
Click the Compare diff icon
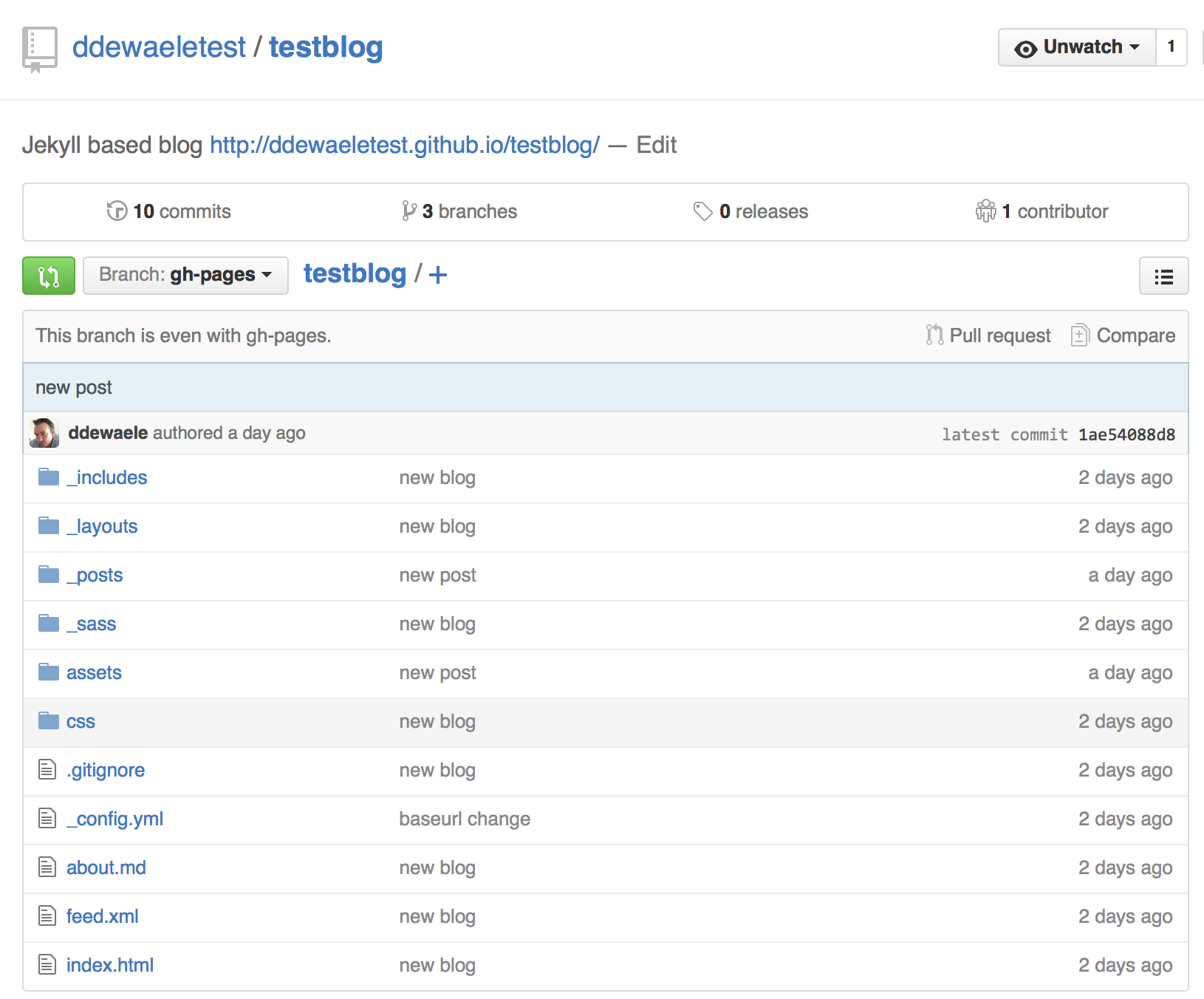(1080, 335)
